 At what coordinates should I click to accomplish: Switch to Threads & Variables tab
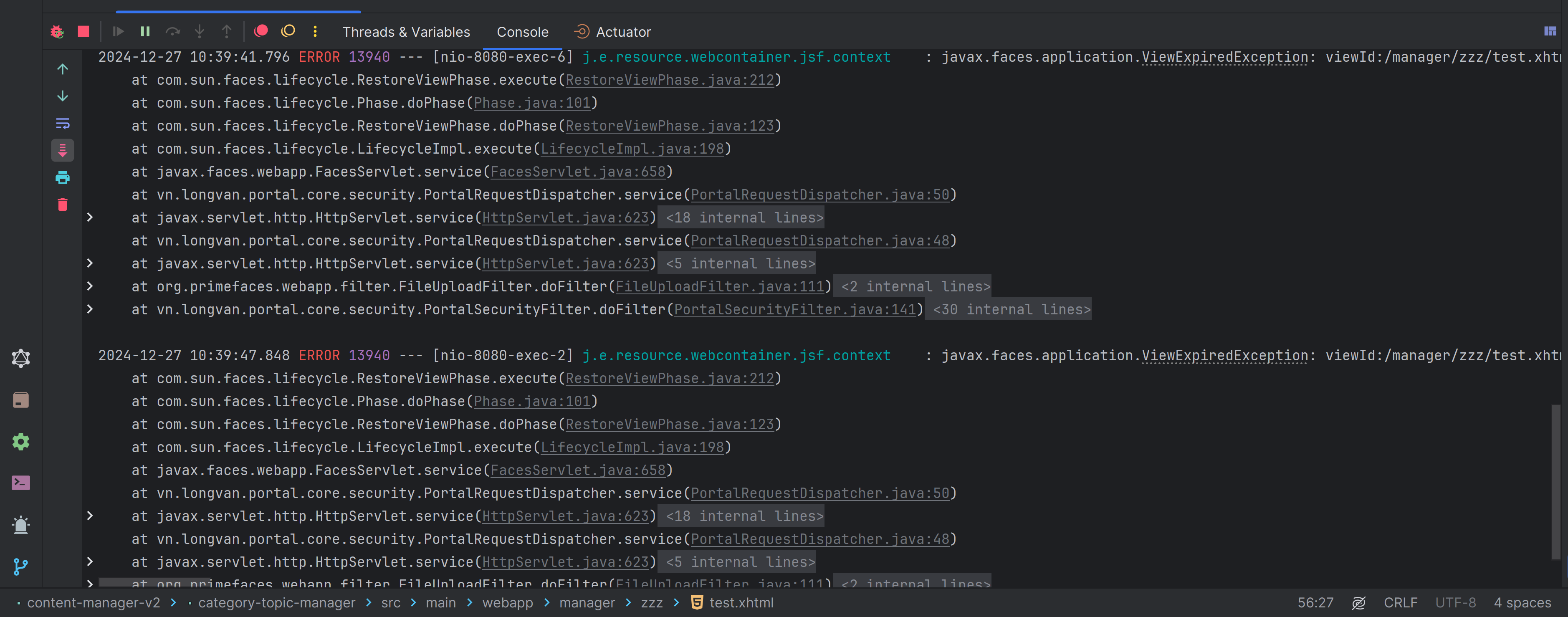(406, 32)
